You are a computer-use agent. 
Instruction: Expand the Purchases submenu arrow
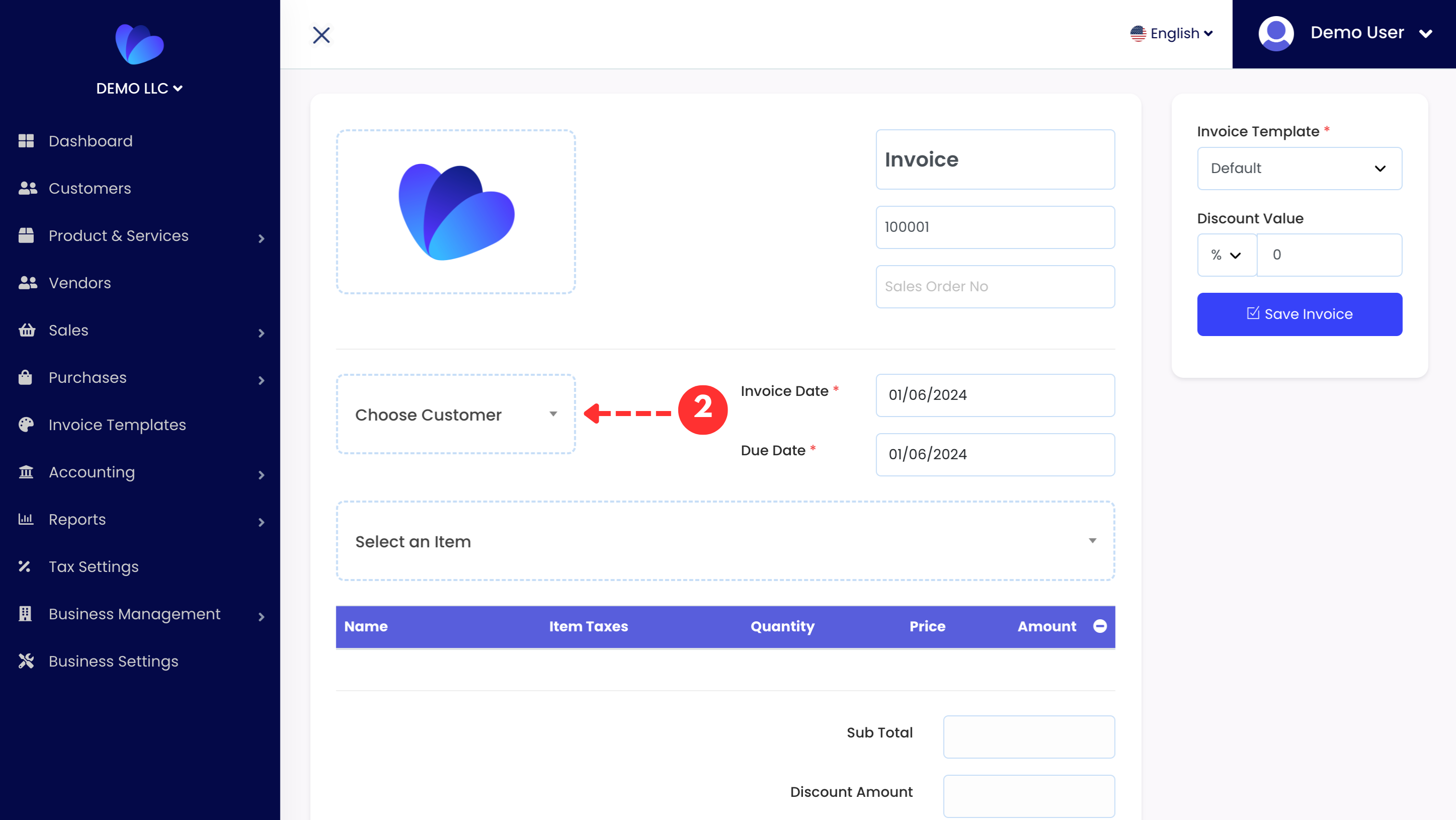tap(261, 381)
